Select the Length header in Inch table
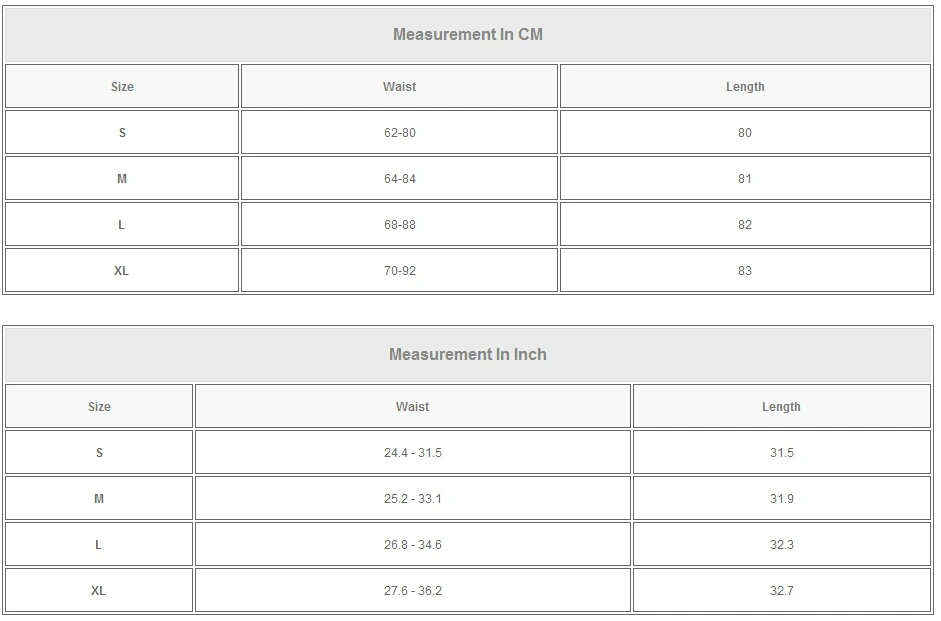941x621 pixels. [781, 407]
